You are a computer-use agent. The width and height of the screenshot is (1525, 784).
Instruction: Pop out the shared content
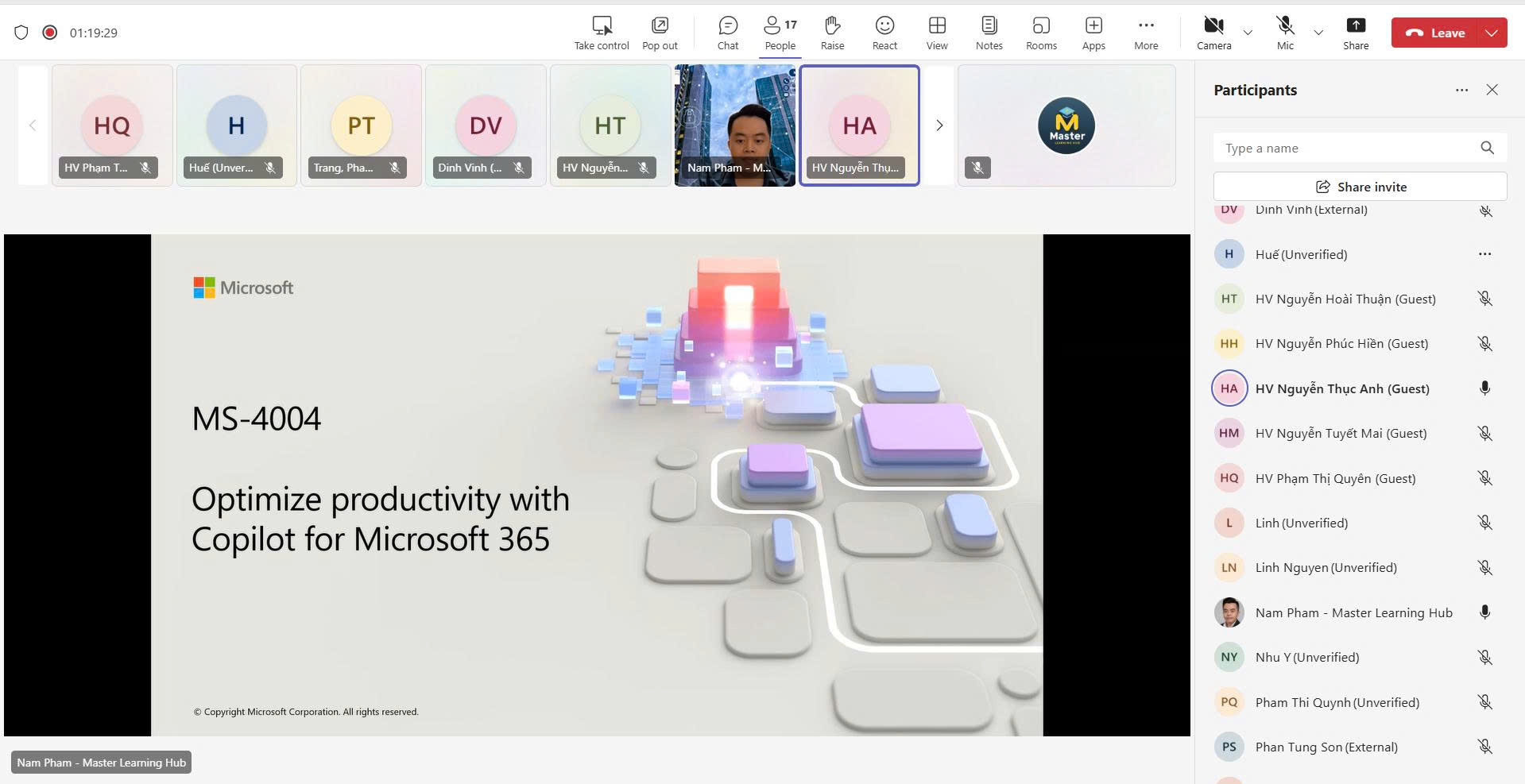coord(660,33)
